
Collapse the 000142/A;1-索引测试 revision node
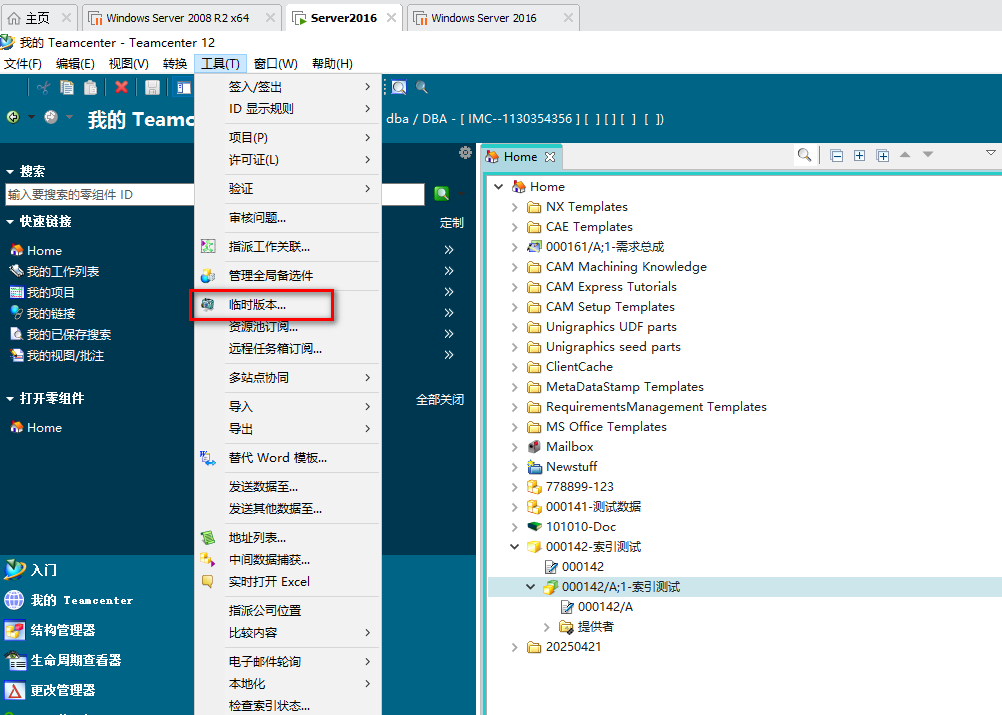click(x=531, y=587)
